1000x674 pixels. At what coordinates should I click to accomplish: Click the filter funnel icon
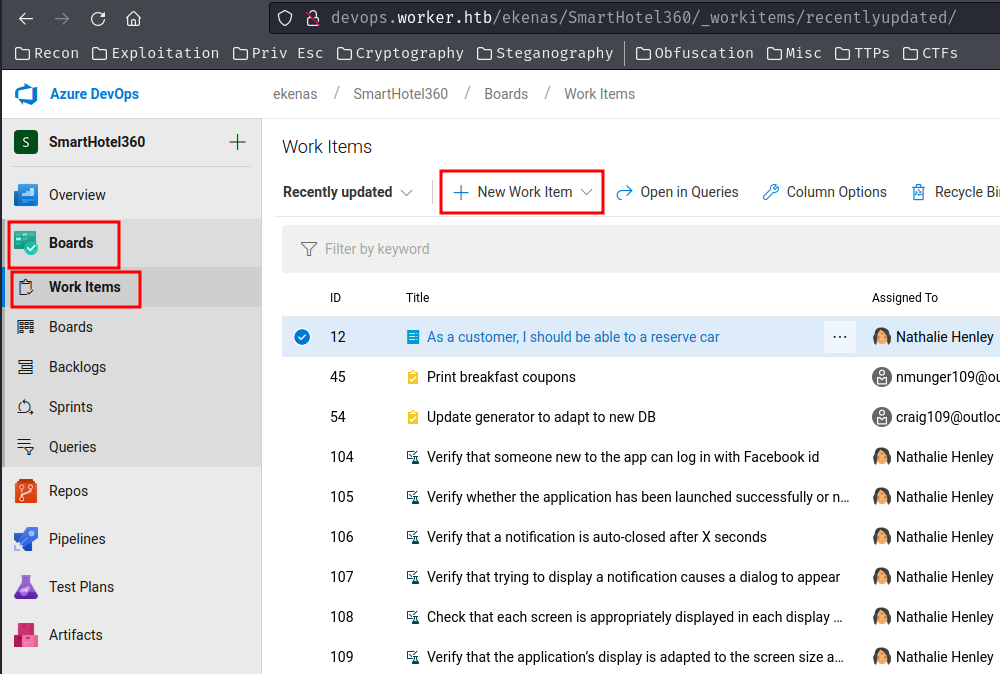[309, 249]
